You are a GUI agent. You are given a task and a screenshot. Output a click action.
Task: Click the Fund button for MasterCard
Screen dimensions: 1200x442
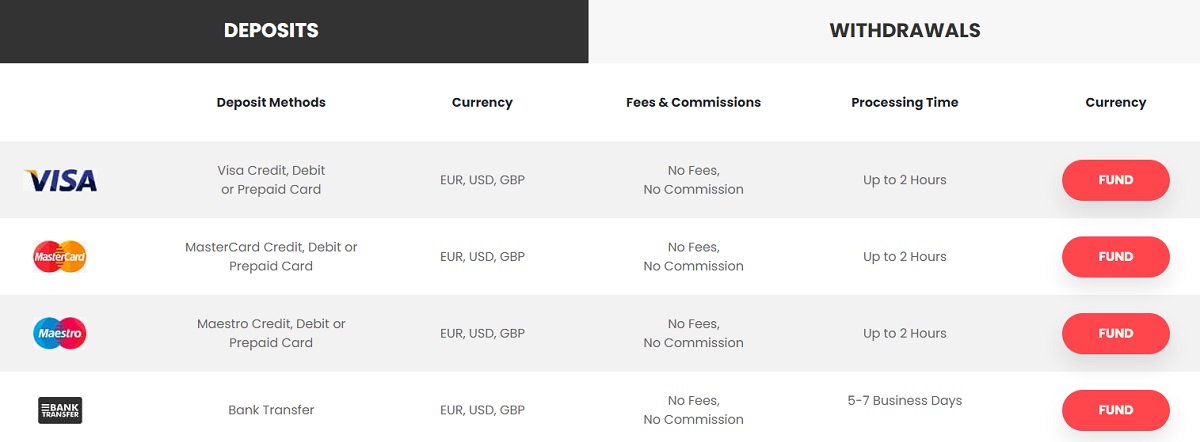tap(1116, 257)
